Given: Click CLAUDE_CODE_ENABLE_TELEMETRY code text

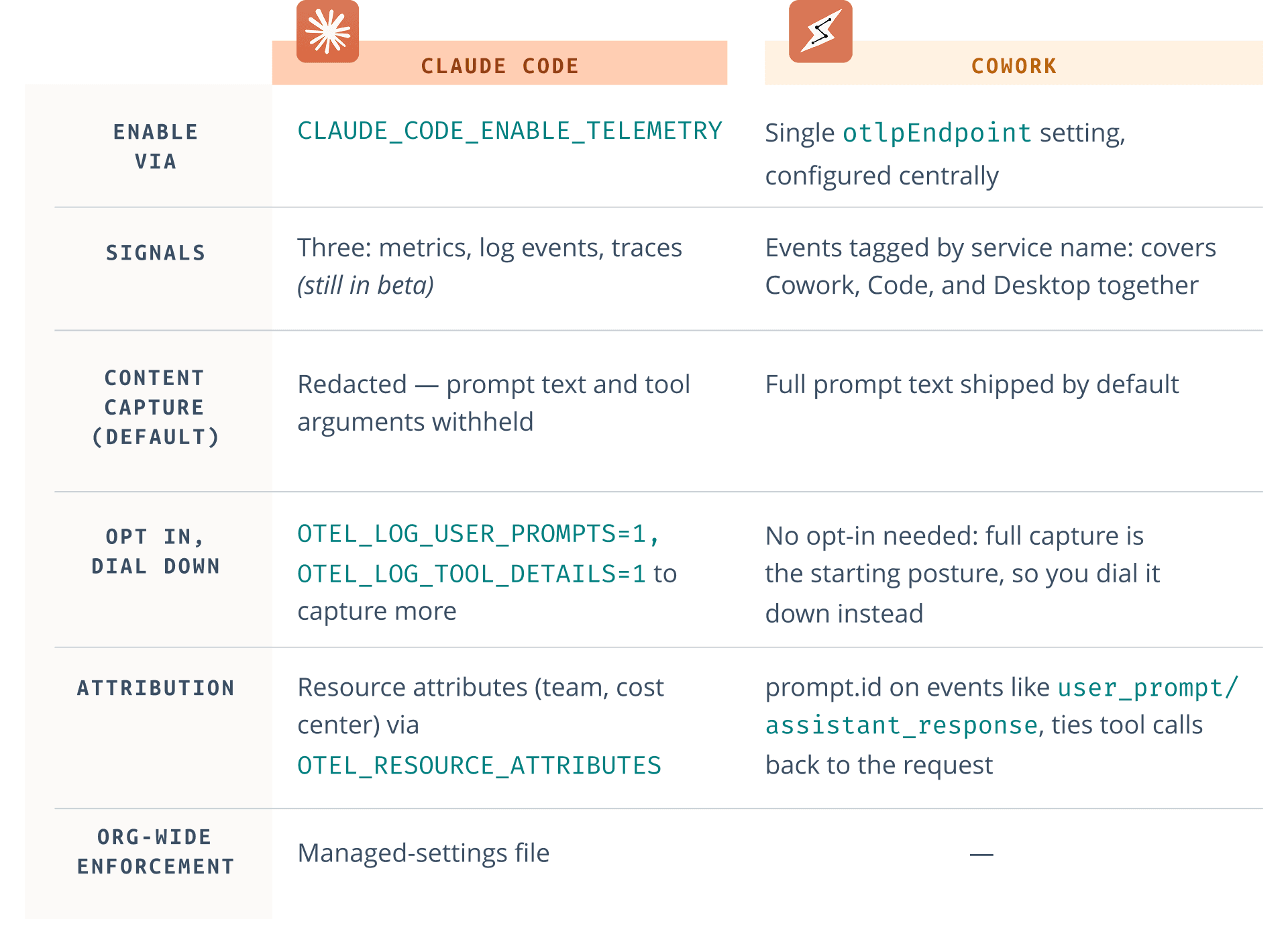Looking at the screenshot, I should (510, 131).
